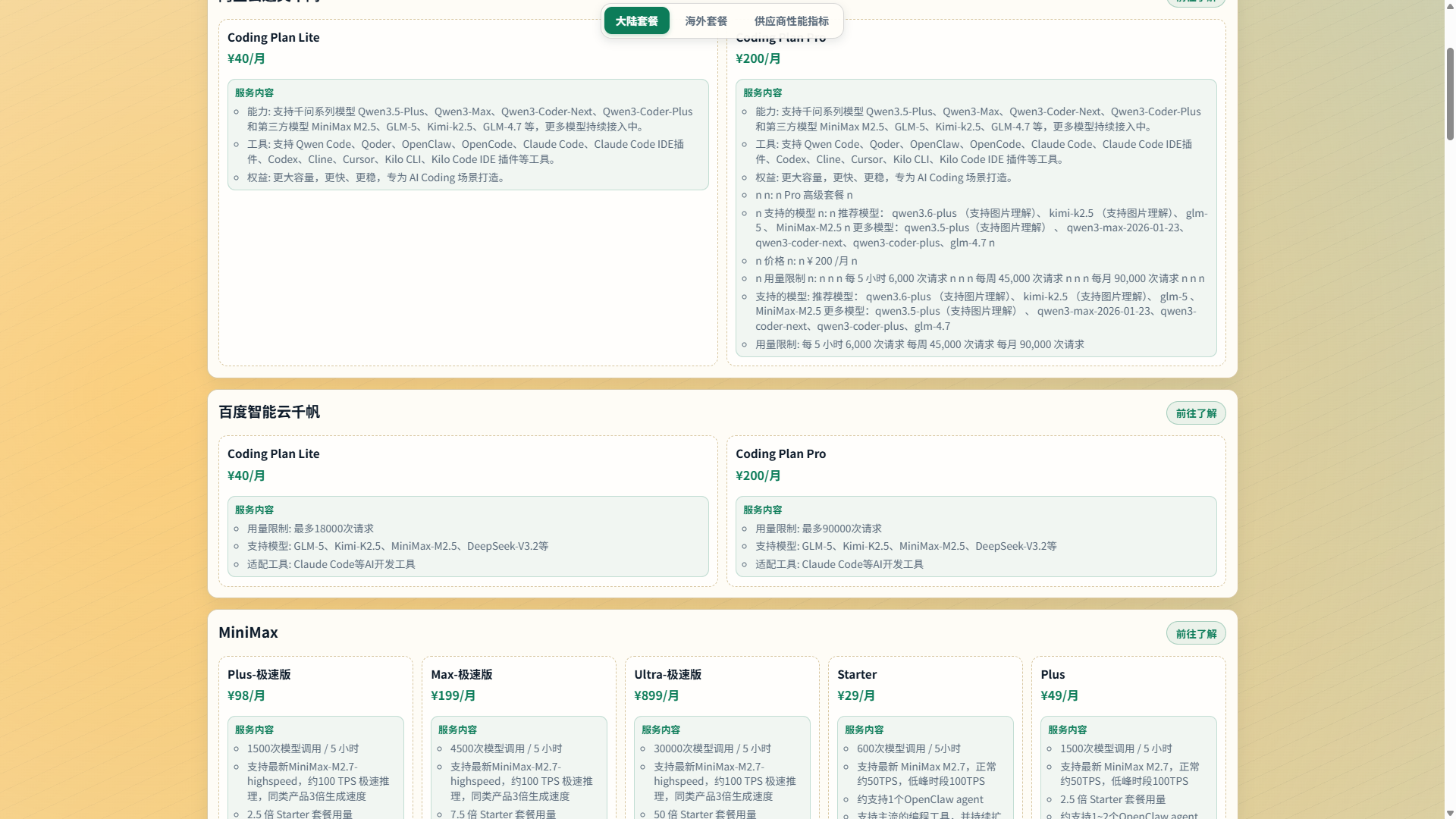Click the Plus-极速版 plan title
Image resolution: width=1456 pixels, height=819 pixels.
[259, 674]
